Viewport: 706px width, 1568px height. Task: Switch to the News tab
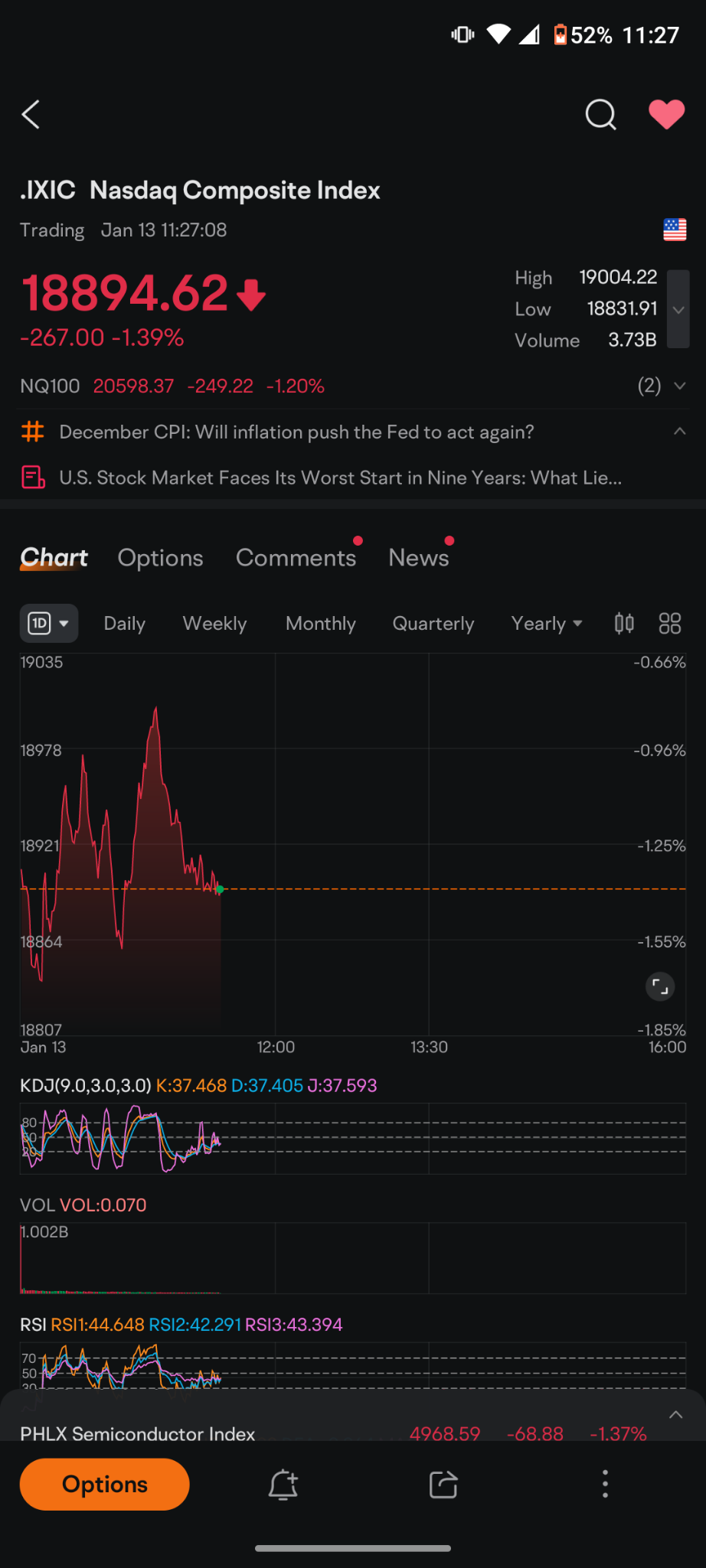pos(419,558)
